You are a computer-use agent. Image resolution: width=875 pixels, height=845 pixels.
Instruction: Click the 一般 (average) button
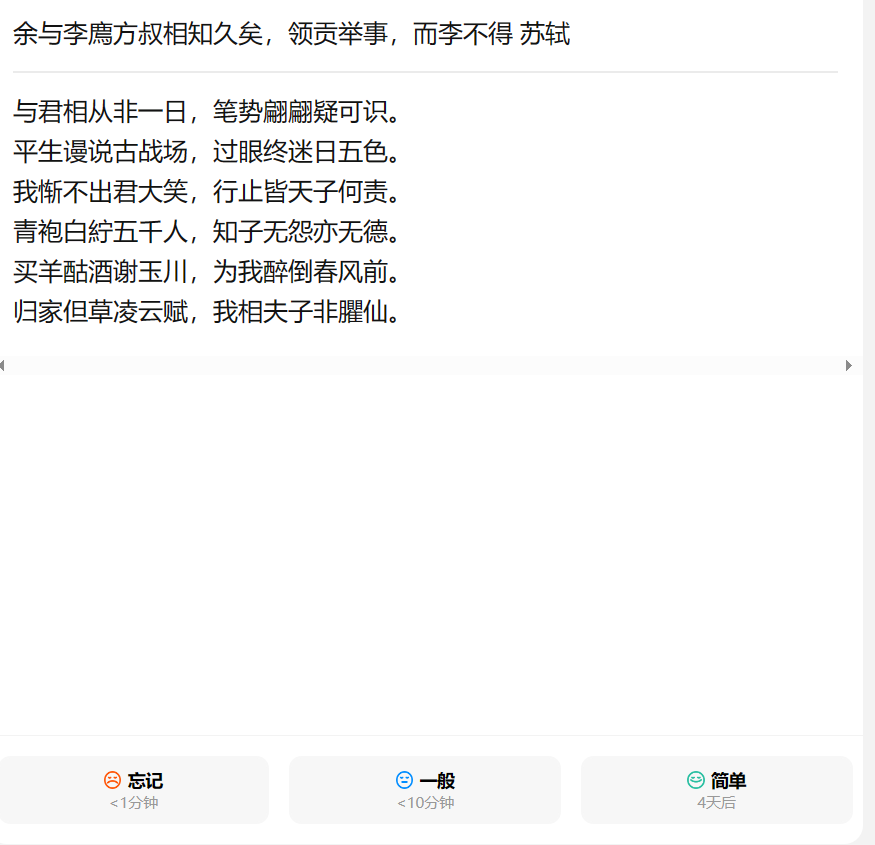[x=425, y=790]
